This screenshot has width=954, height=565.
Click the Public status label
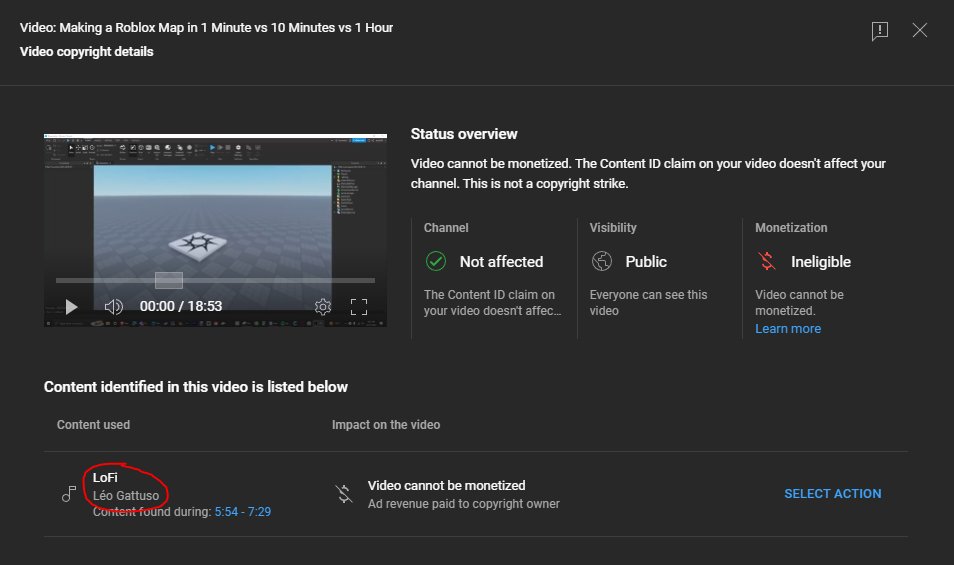coord(646,262)
